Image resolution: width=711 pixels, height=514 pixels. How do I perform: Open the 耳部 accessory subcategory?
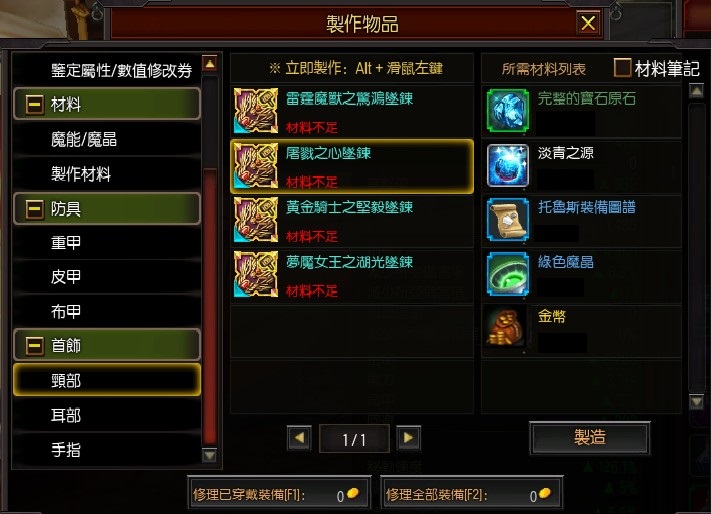point(107,415)
